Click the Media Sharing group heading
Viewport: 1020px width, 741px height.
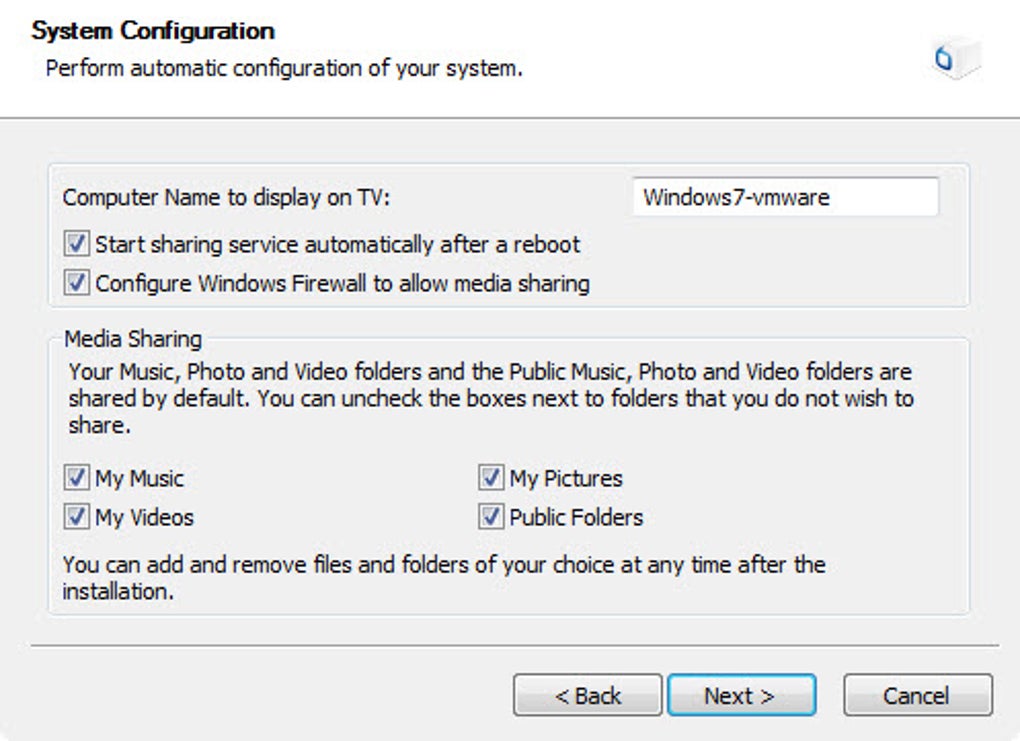pos(133,338)
